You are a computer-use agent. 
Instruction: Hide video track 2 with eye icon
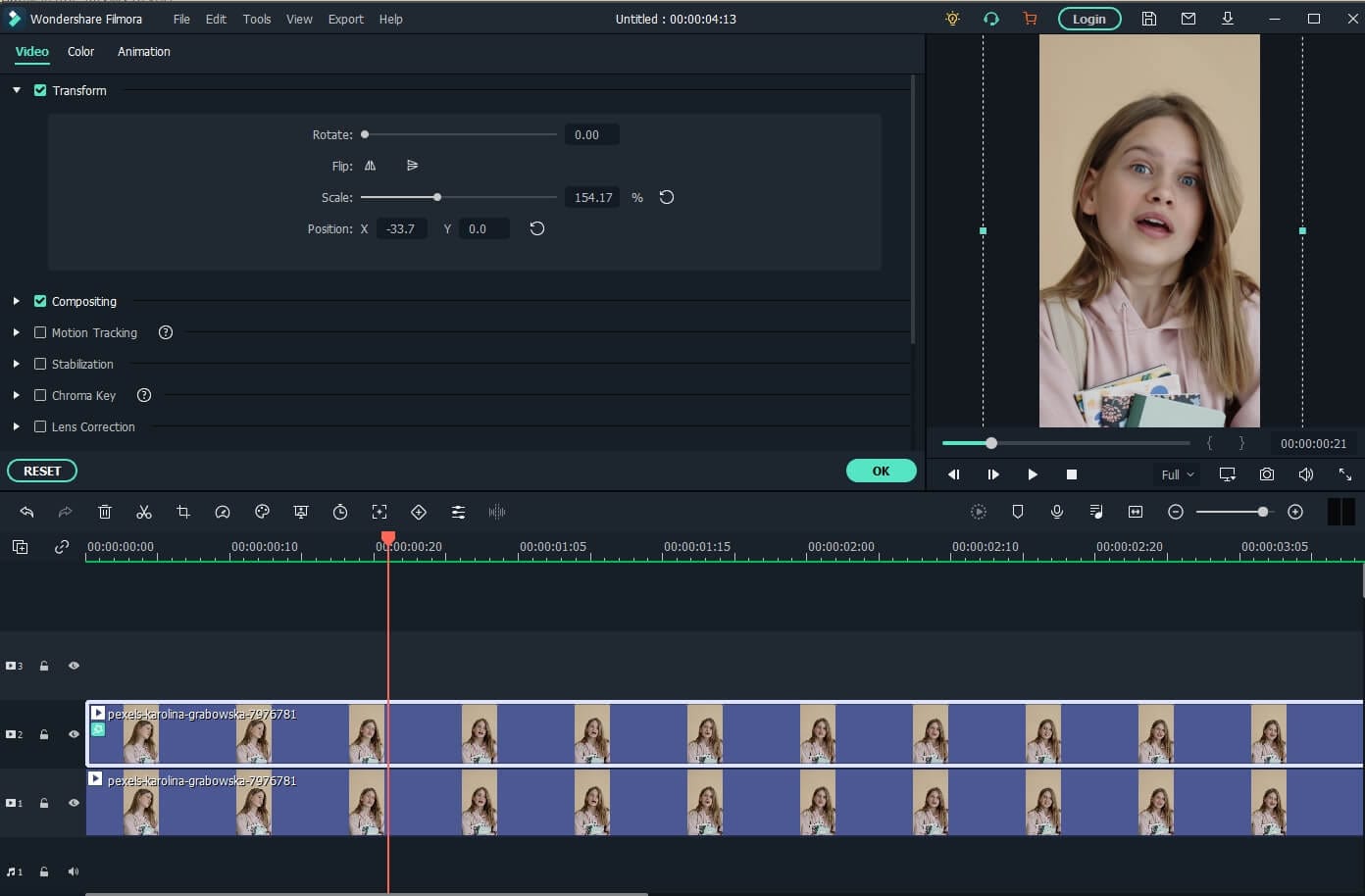coord(74,734)
